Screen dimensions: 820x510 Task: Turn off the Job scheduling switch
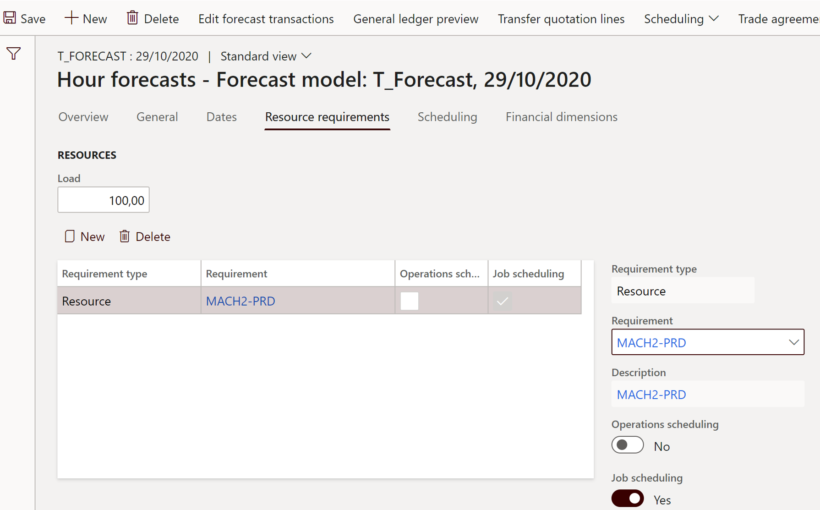point(627,498)
